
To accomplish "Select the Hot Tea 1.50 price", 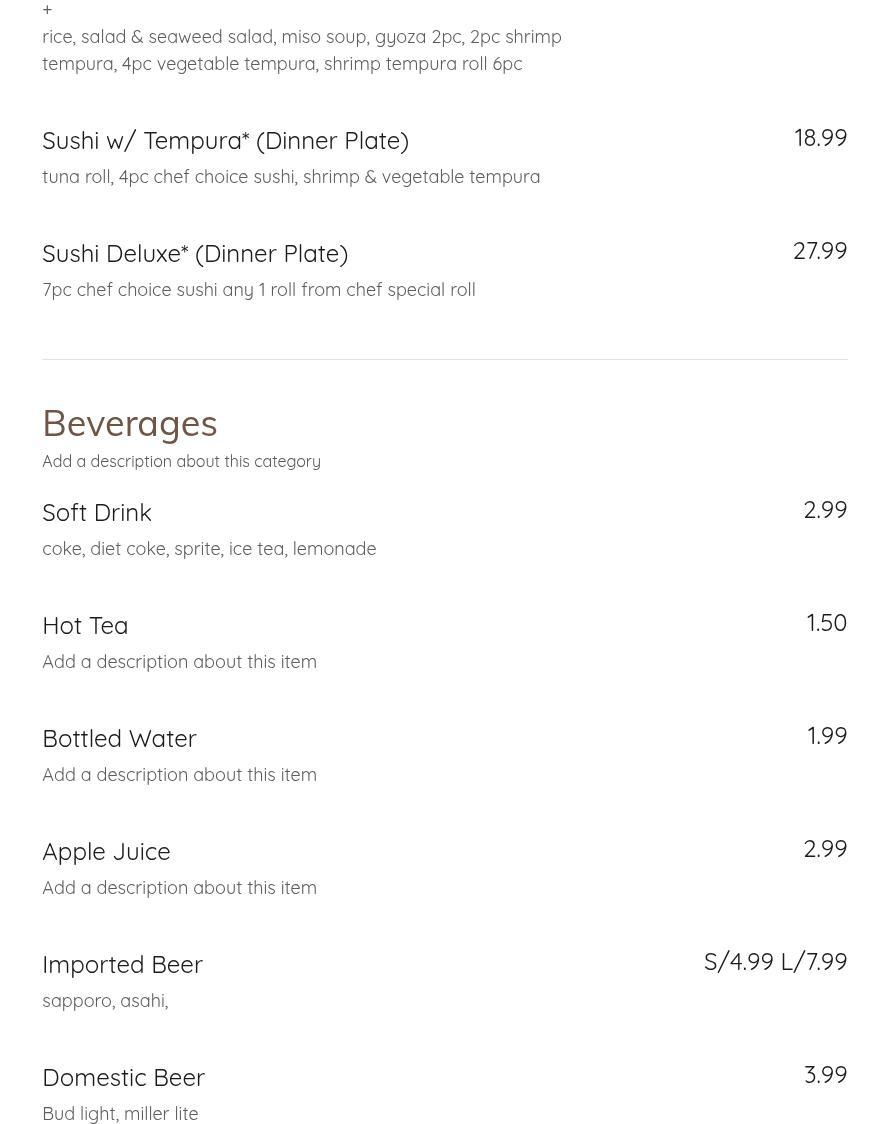I will [827, 623].
